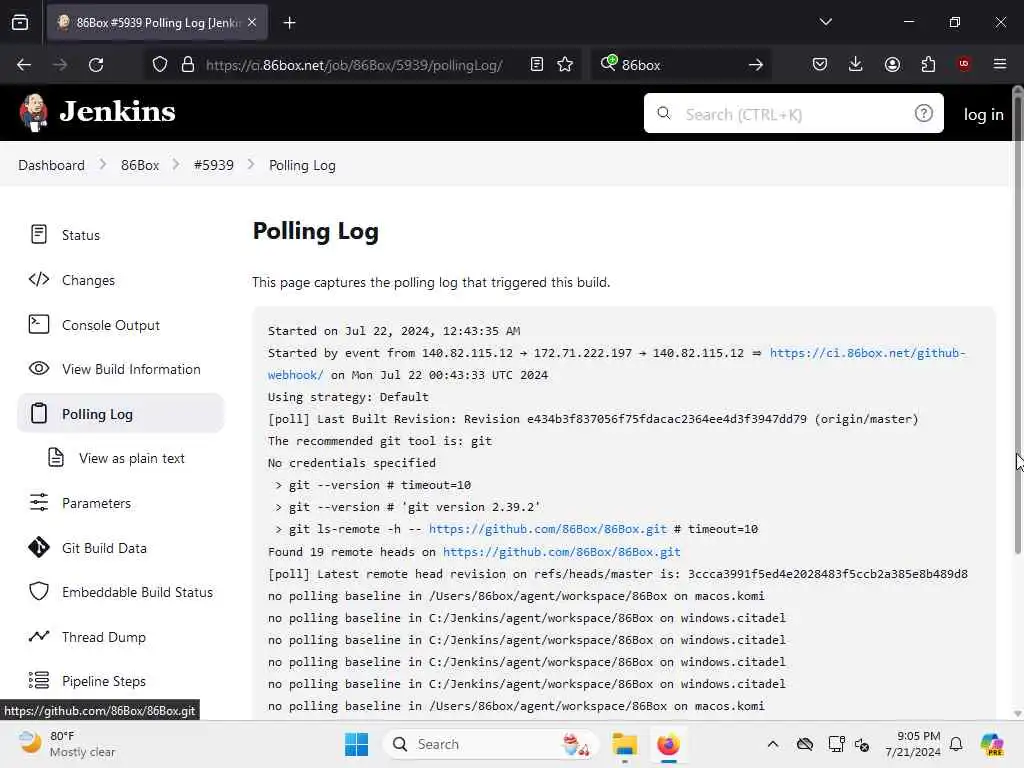Focus the Jenkins Search (CTRL+K) field
This screenshot has width=1024, height=768.
click(x=793, y=114)
